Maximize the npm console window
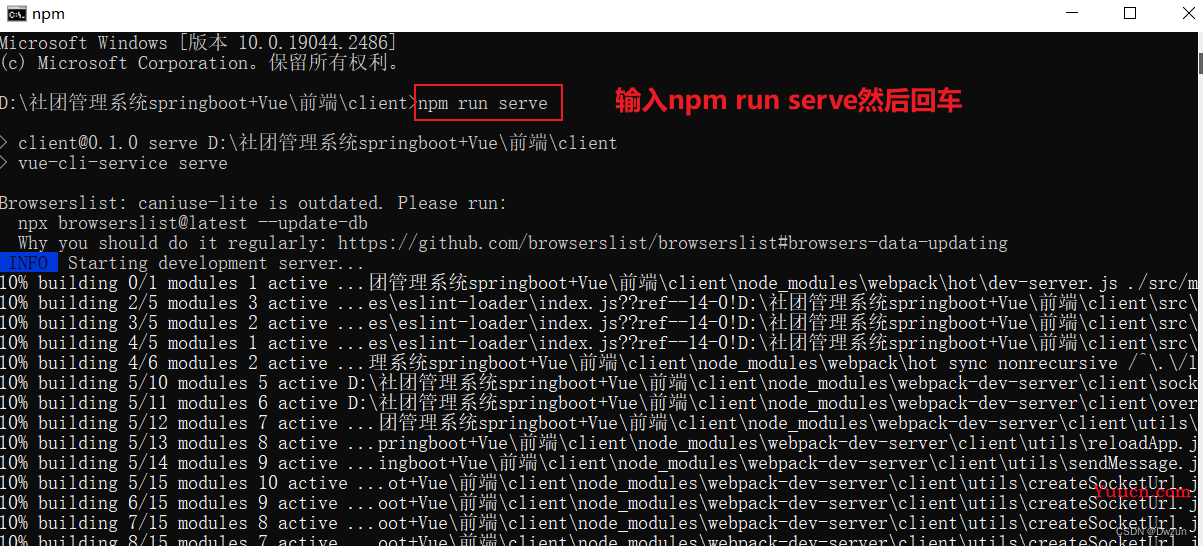This screenshot has width=1203, height=546. pyautogui.click(x=1130, y=13)
